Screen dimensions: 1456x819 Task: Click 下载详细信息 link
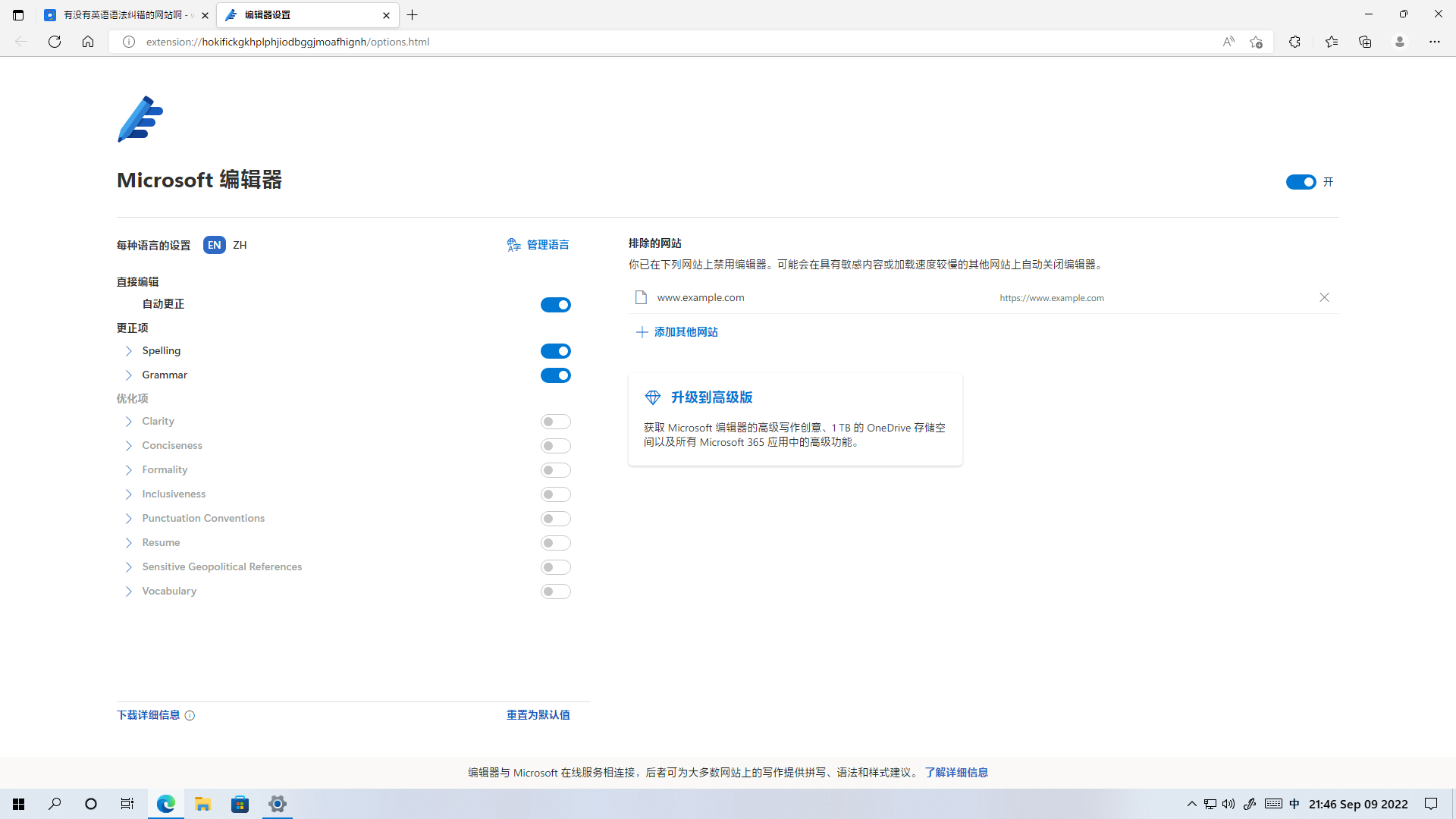point(149,715)
